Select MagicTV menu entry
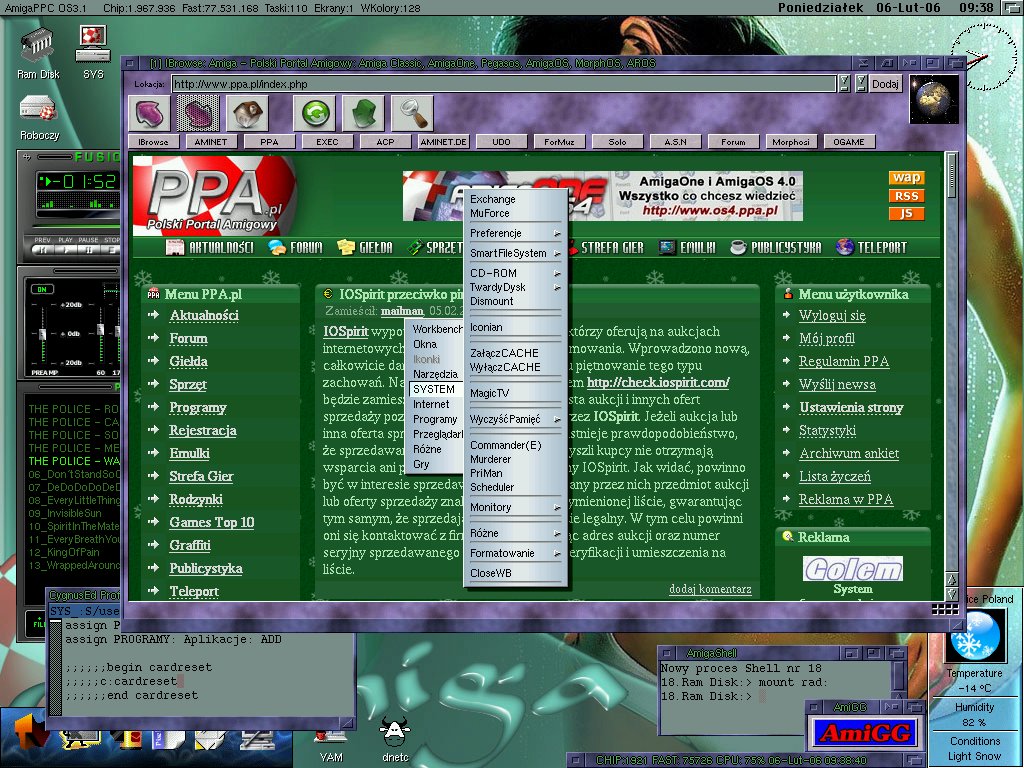This screenshot has height=768, width=1024. click(489, 393)
